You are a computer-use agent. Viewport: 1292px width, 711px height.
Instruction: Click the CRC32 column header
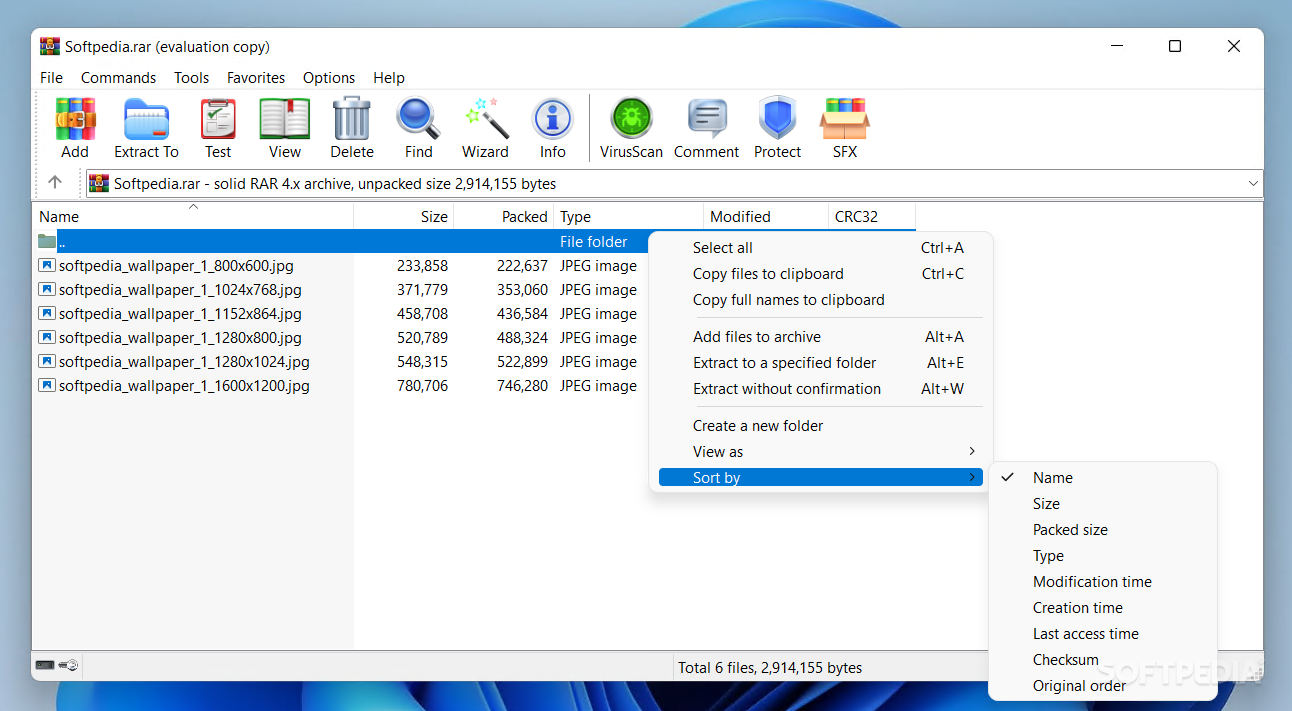pos(872,216)
